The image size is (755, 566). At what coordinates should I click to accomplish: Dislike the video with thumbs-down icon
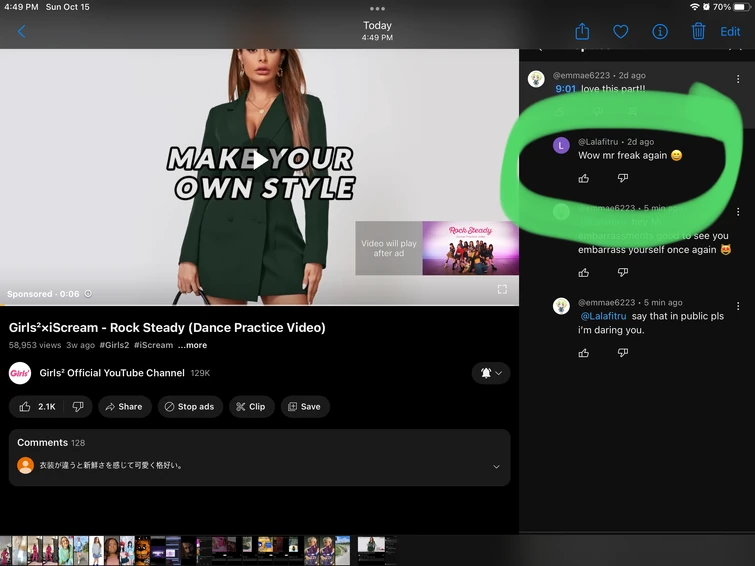pyautogui.click(x=78, y=407)
